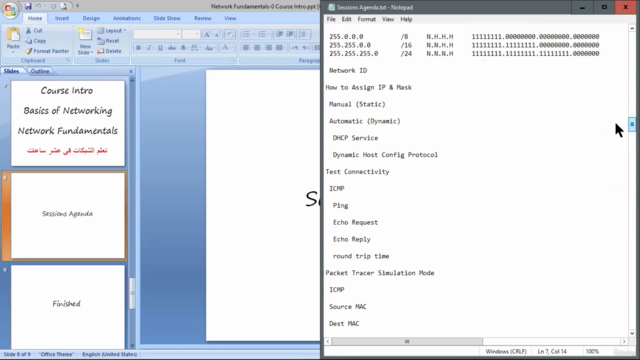Viewport: 640px width, 360px height.
Task: Toggle Strikethrough formatting
Action: pos(172,48)
